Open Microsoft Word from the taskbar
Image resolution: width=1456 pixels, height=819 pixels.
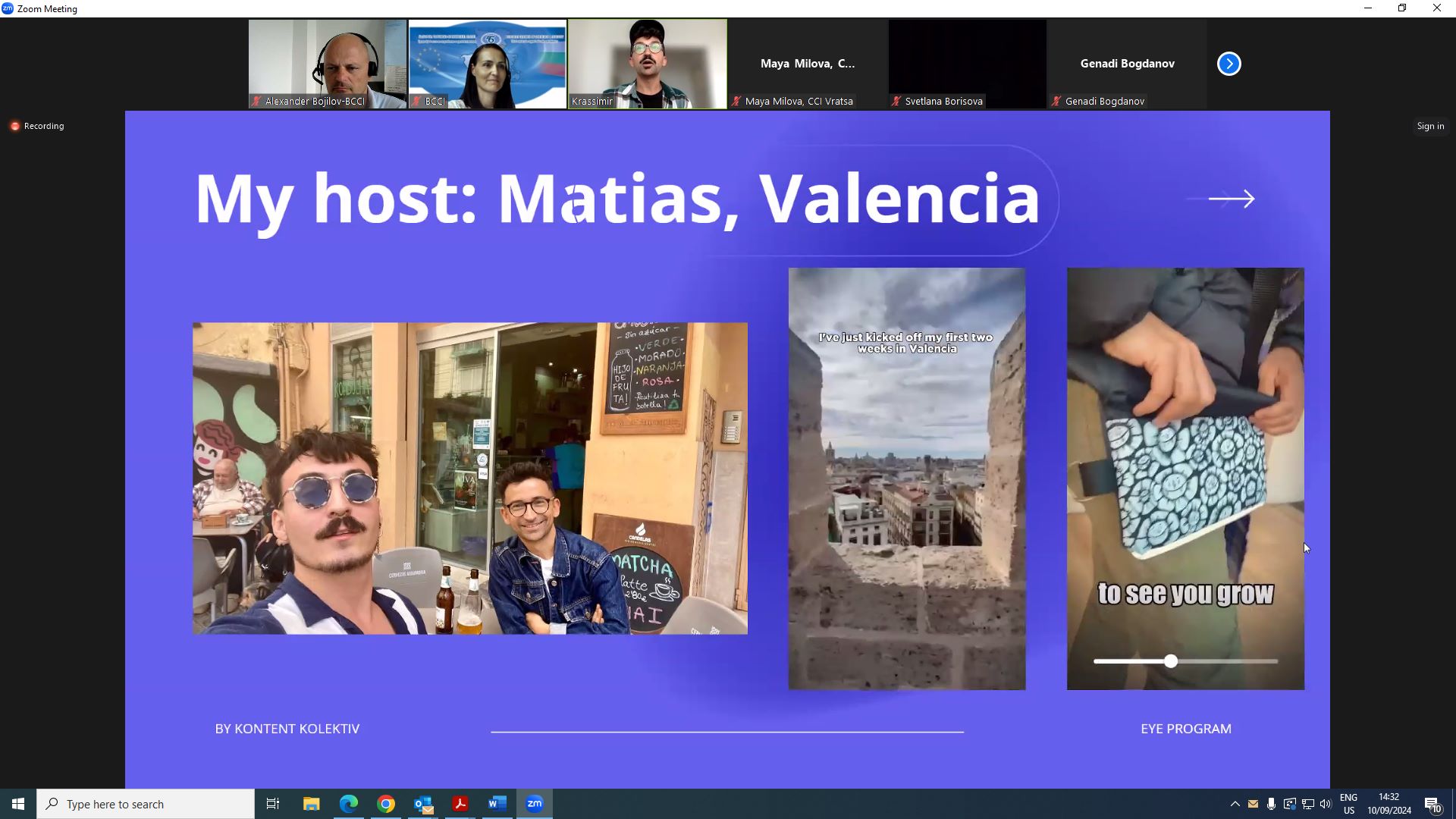tap(497, 804)
